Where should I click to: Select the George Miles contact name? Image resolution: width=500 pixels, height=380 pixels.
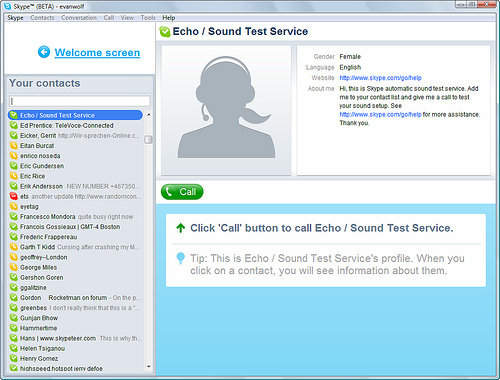pos(38,267)
